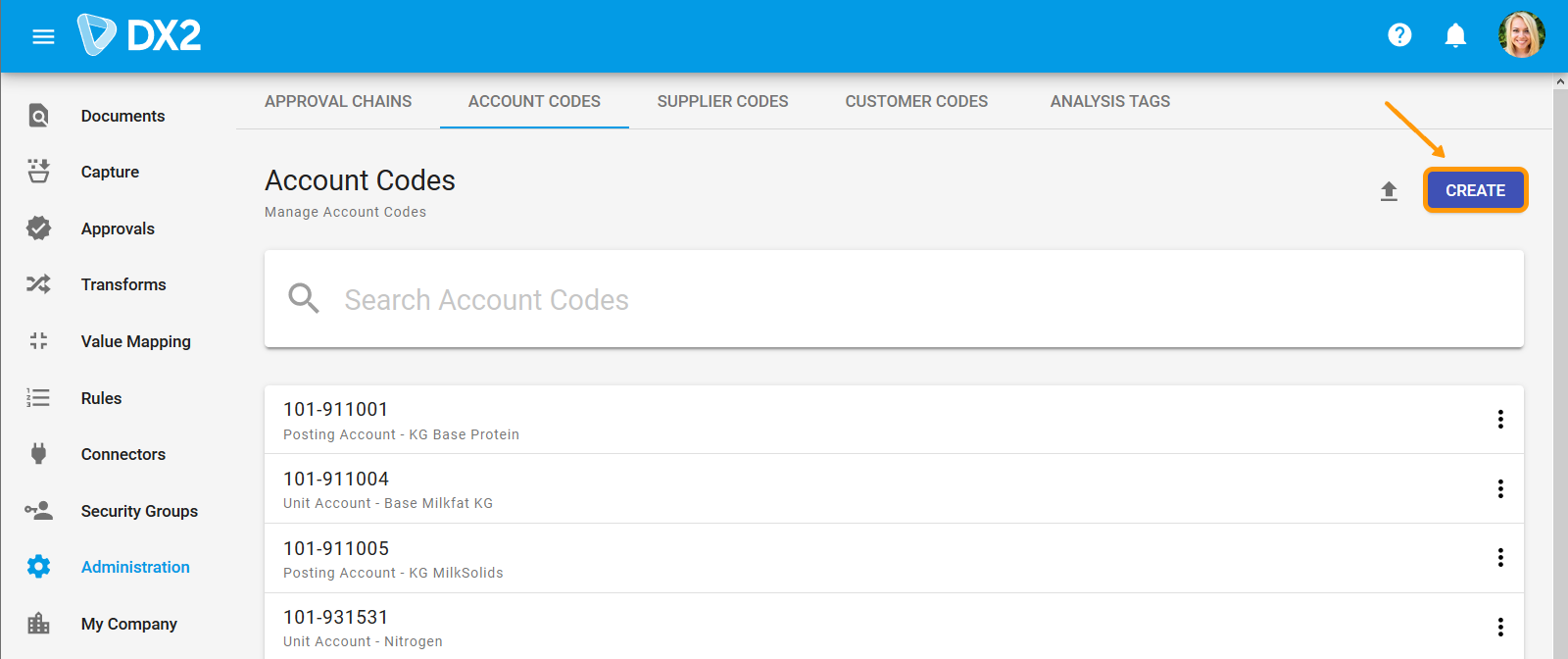Open Documents in the sidebar

122,116
